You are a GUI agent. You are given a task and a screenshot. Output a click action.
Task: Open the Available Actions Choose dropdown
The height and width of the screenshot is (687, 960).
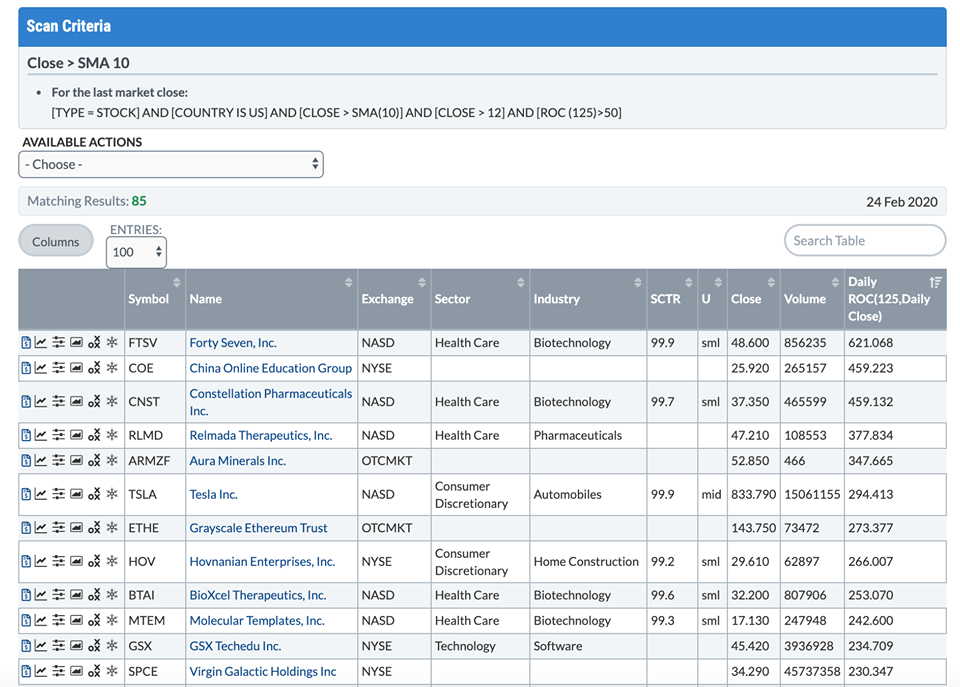[171, 164]
